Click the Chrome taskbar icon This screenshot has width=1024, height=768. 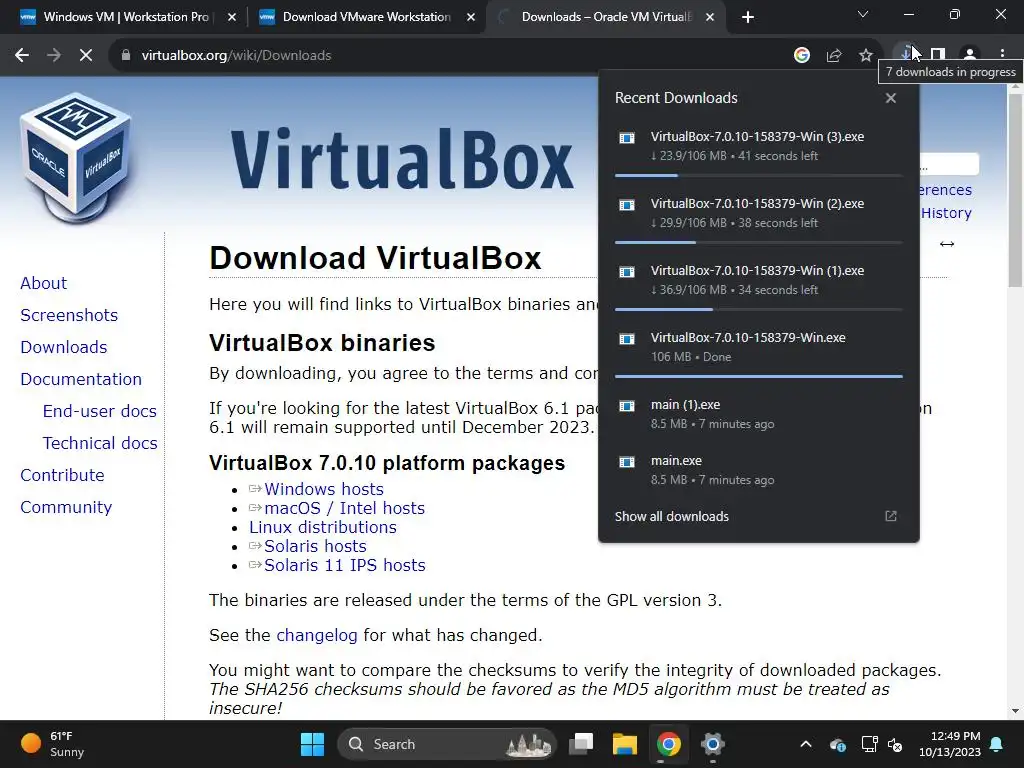(668, 744)
